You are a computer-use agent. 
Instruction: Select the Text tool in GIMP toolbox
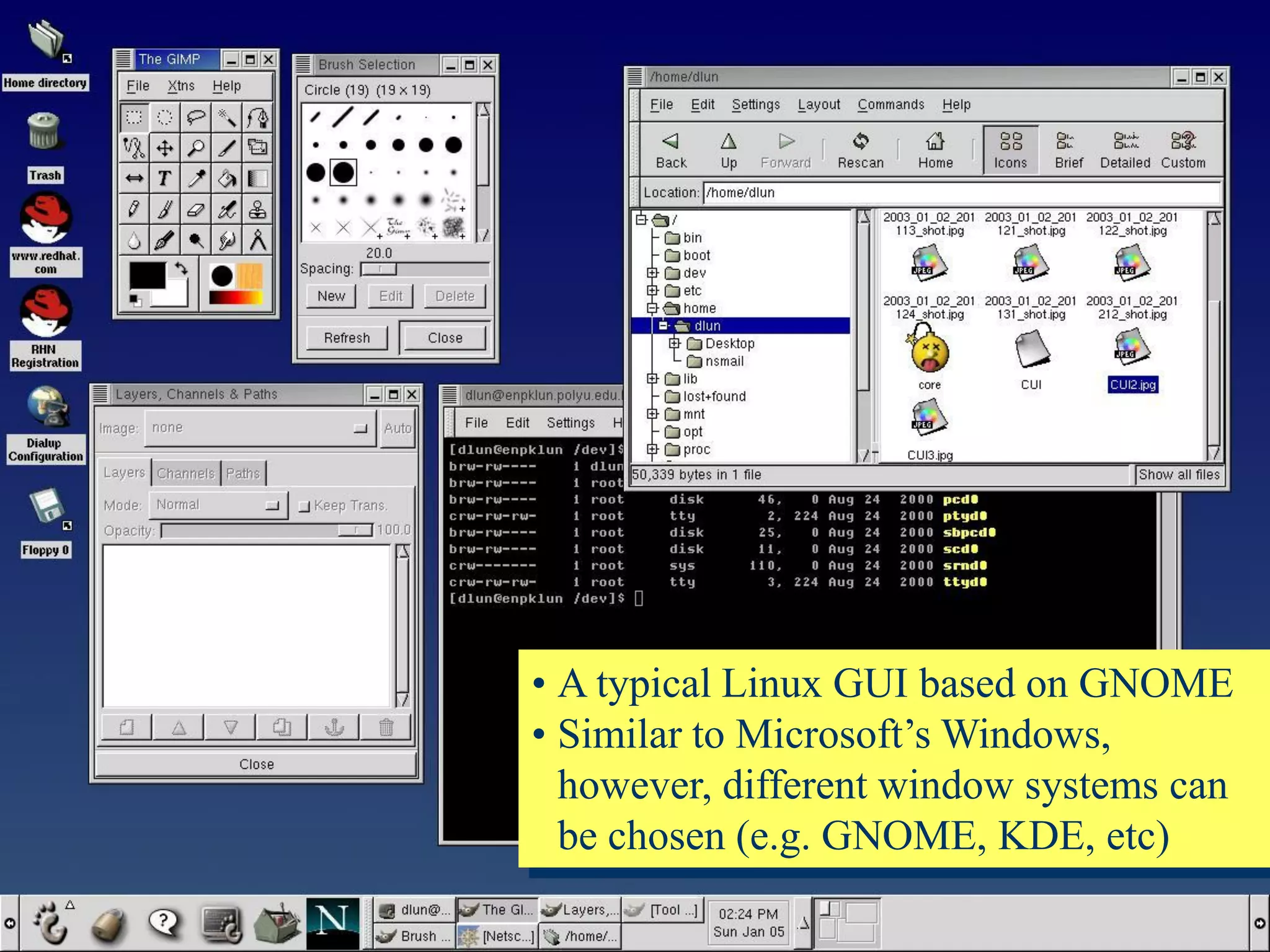[165, 179]
